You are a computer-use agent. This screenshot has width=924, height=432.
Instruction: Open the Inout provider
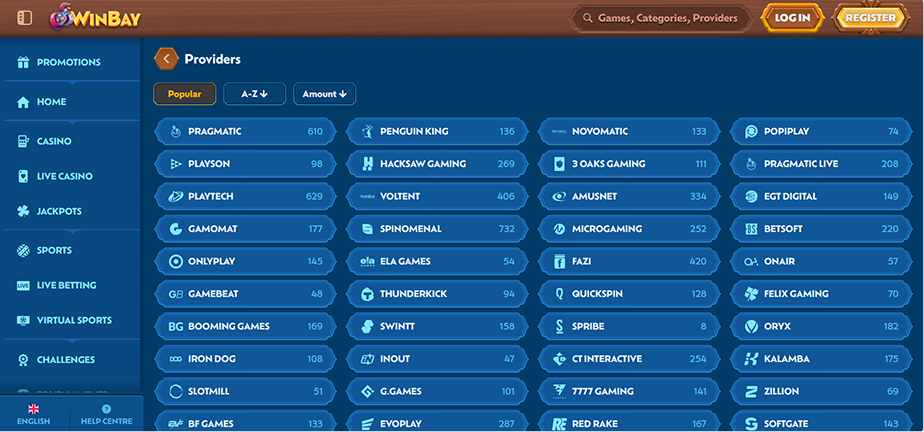coord(437,359)
